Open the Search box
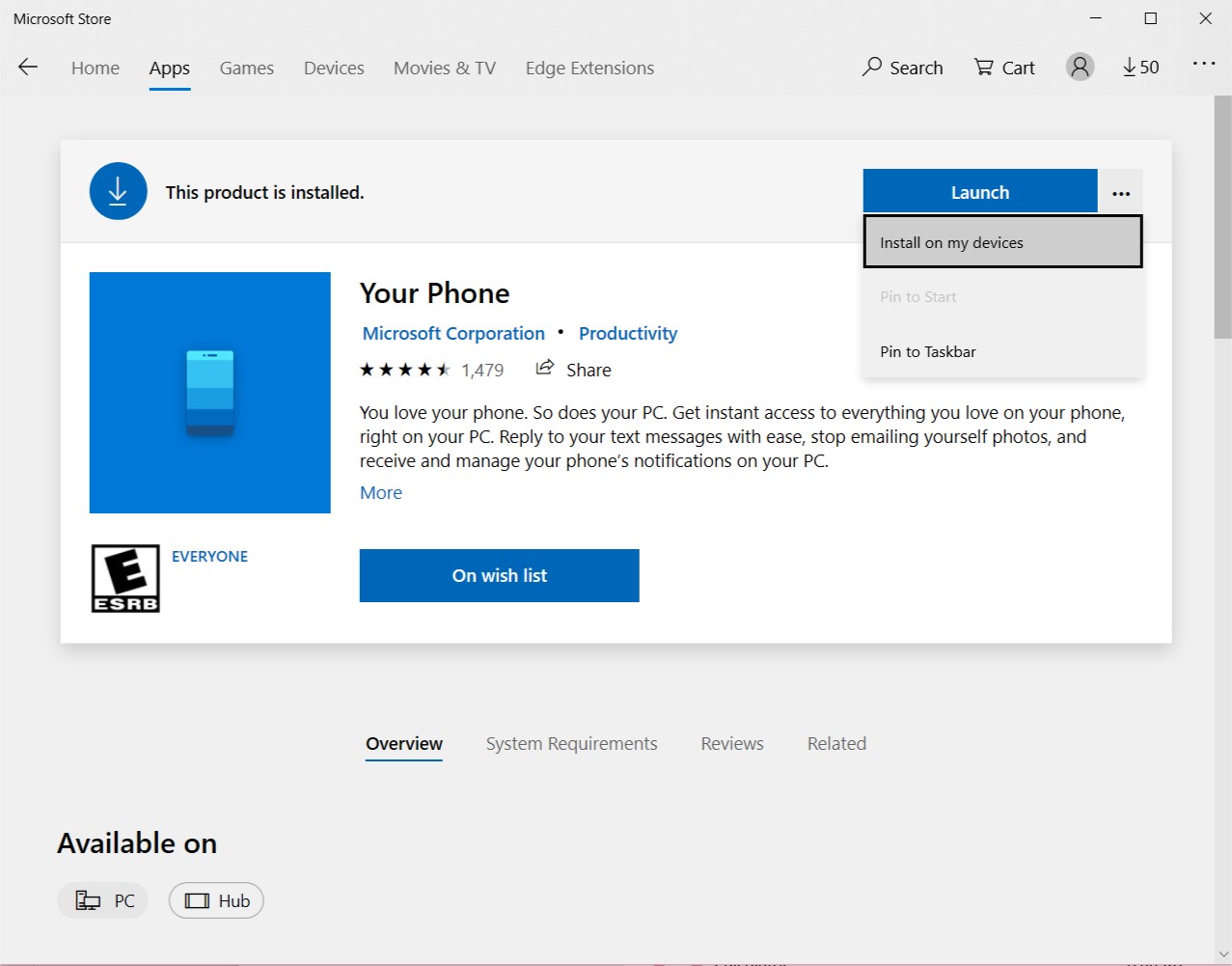 [x=902, y=68]
